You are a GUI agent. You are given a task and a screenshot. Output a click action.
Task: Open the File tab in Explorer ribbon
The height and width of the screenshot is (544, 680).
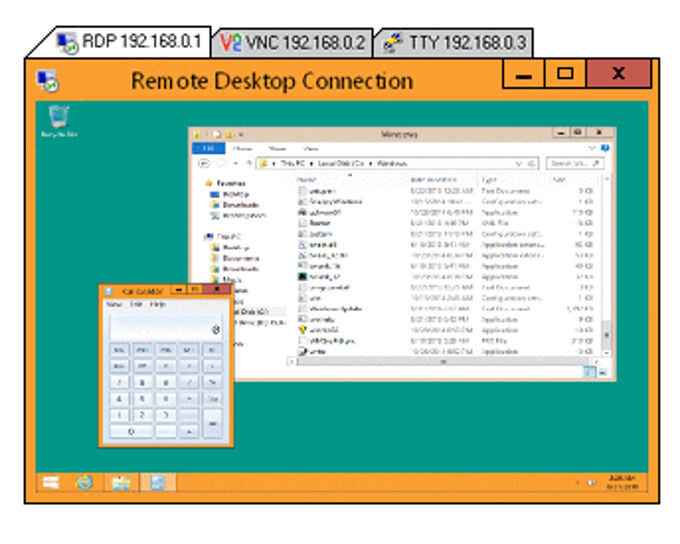click(208, 148)
